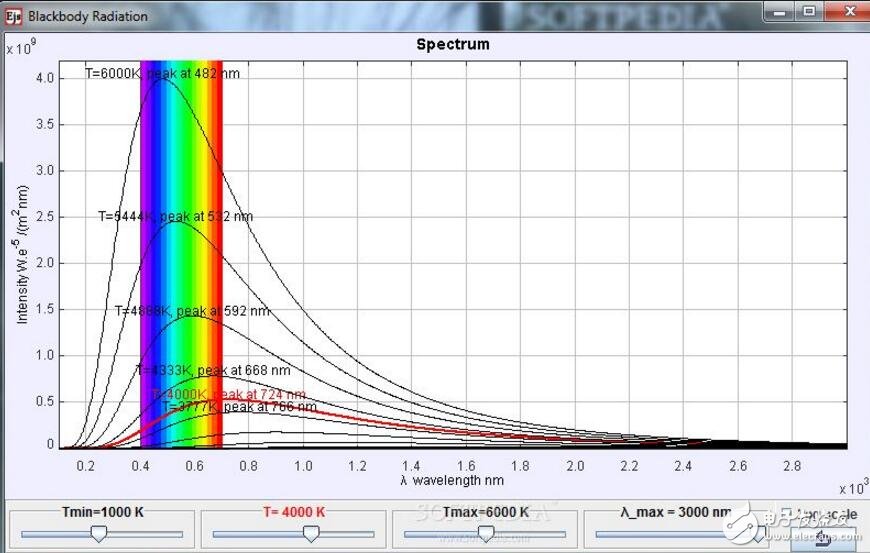Click the Tmax=6000 K slider thumb

(485, 535)
